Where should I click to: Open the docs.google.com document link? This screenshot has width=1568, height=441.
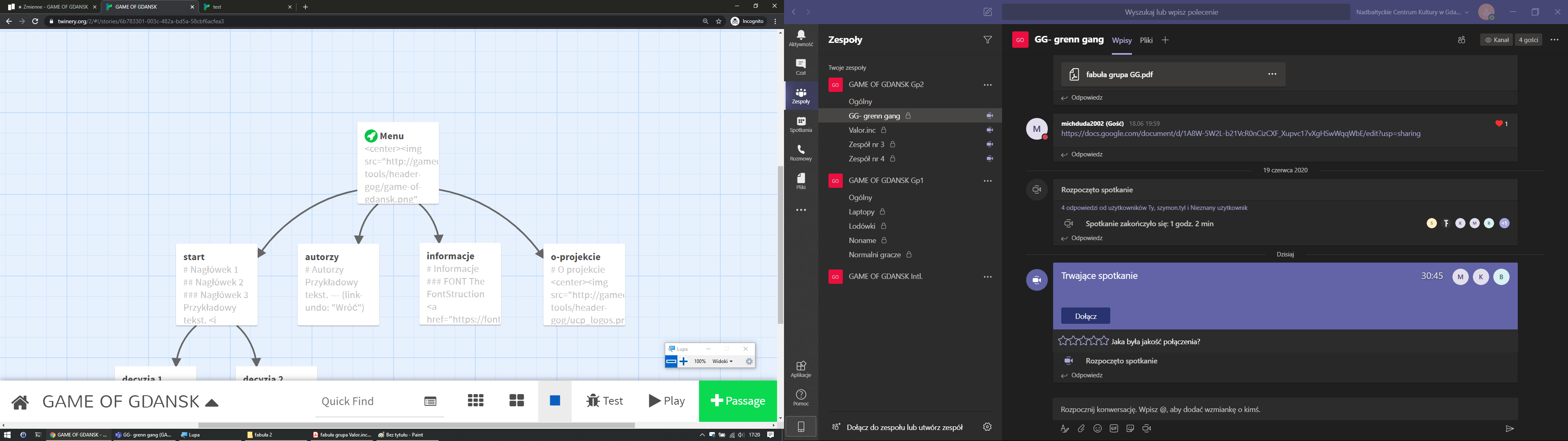pyautogui.click(x=1241, y=134)
